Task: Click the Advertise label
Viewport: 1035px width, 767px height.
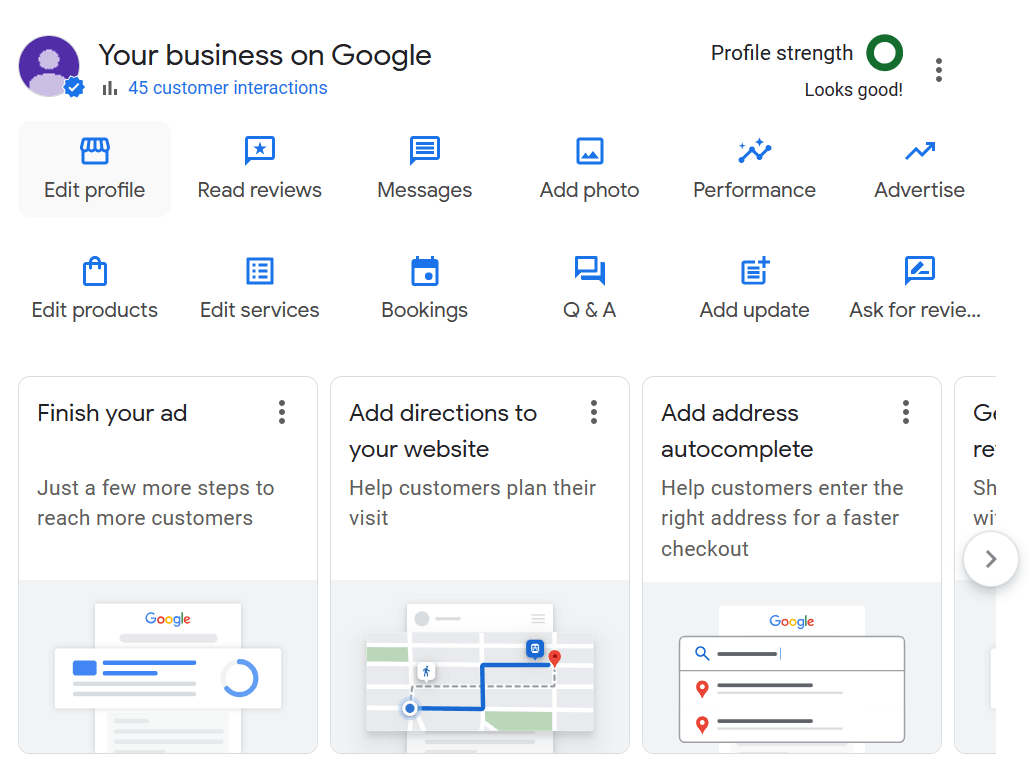Action: coord(919,190)
